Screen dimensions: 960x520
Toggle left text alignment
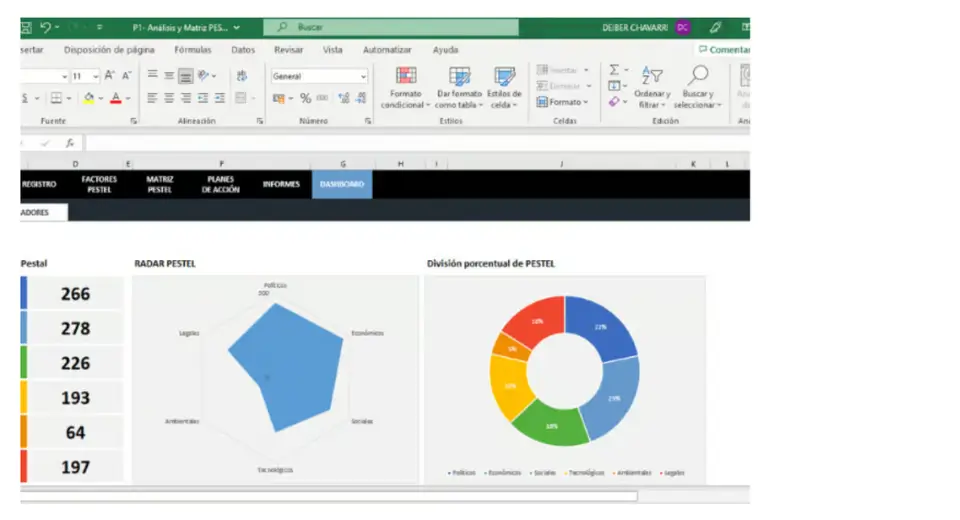[152, 98]
